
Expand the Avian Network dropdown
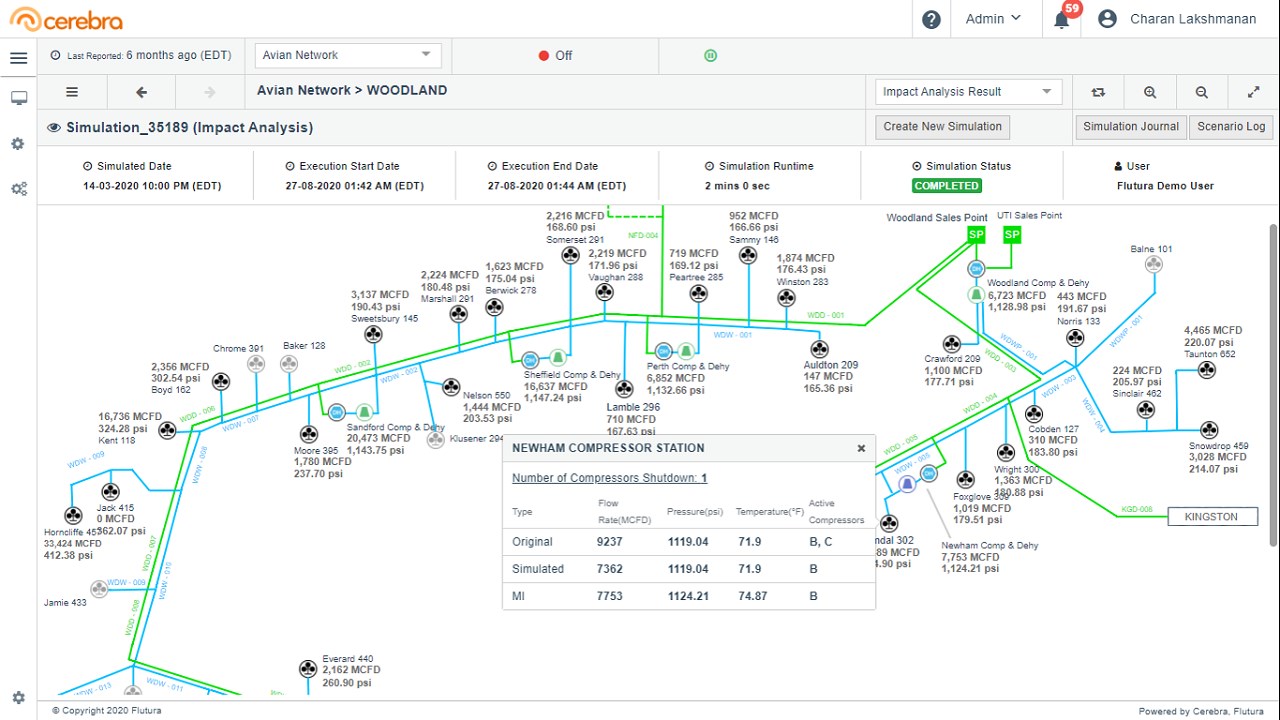click(347, 56)
